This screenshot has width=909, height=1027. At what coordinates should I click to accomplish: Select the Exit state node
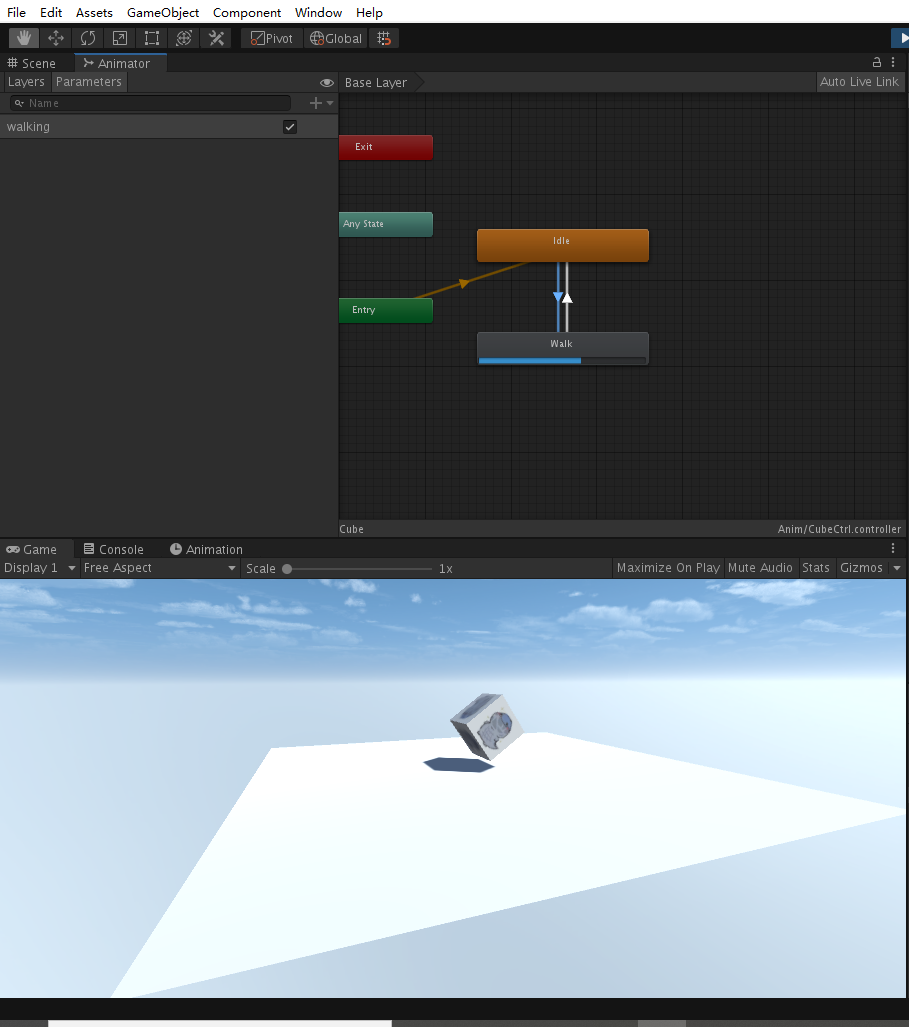tap(386, 147)
